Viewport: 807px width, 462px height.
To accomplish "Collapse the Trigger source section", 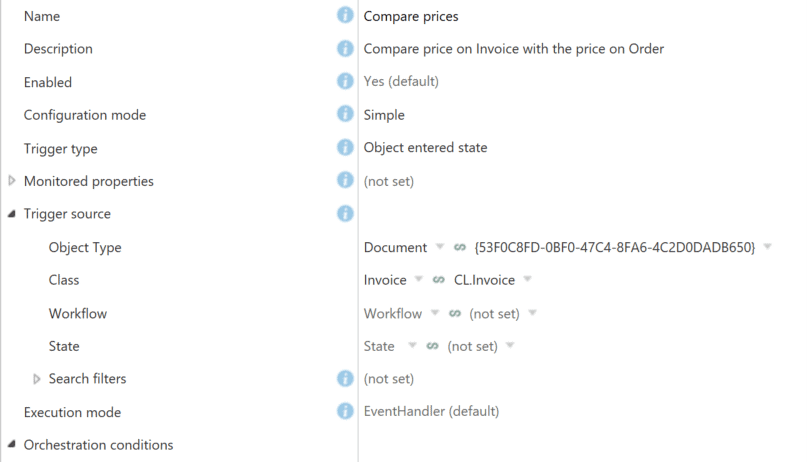I will (12, 214).
